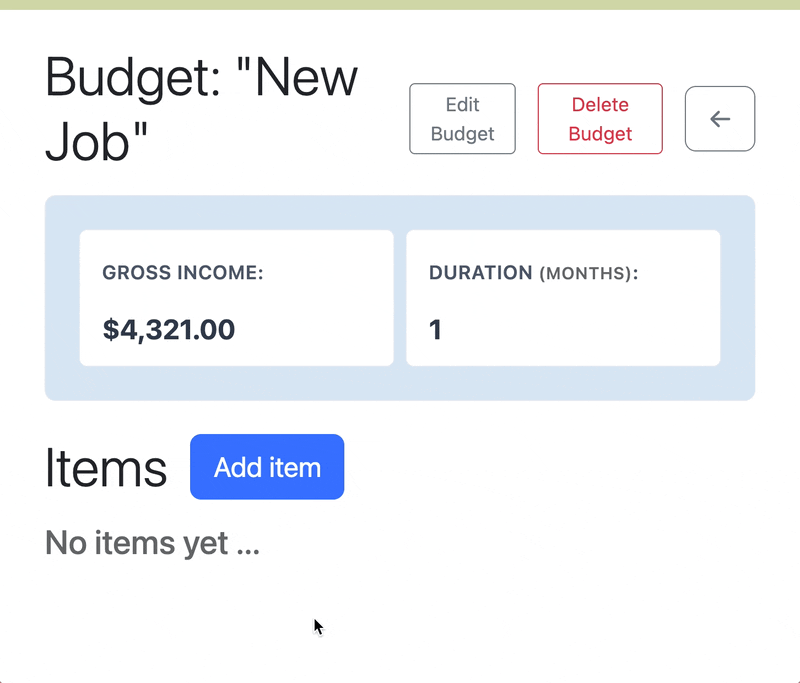Click the green top header bar
The width and height of the screenshot is (800, 683).
[x=400, y=7]
